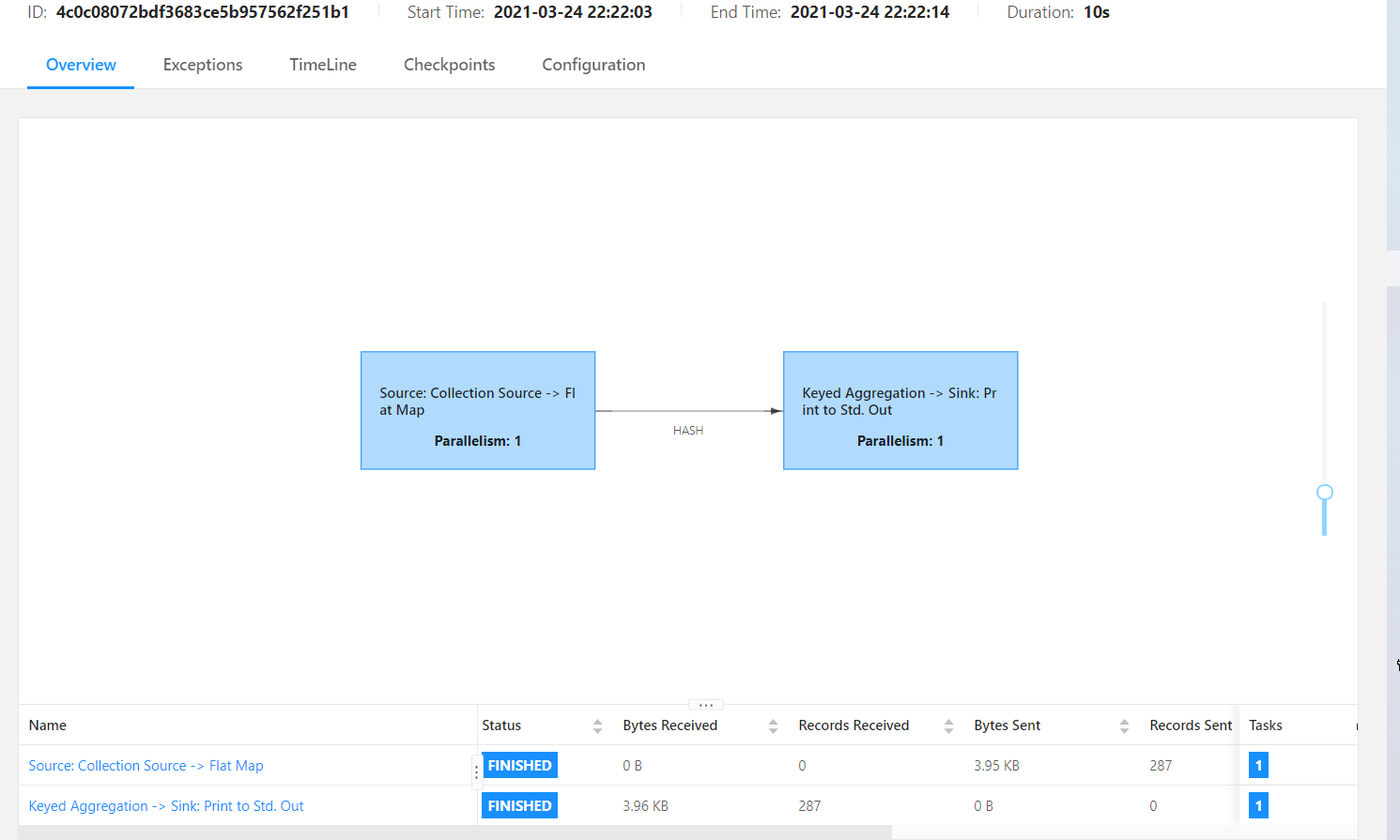Viewport: 1400px width, 840px height.
Task: Click the horizontal scrollbar below the table
Action: (x=454, y=832)
